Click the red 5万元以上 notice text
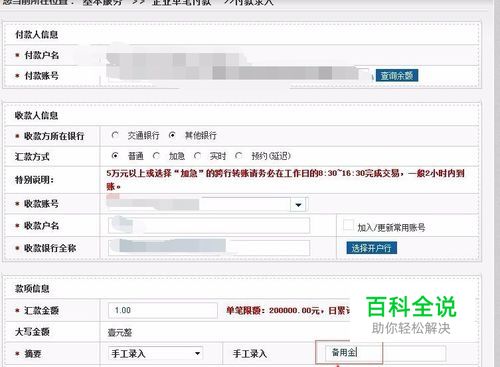500x367 pixels. click(285, 180)
